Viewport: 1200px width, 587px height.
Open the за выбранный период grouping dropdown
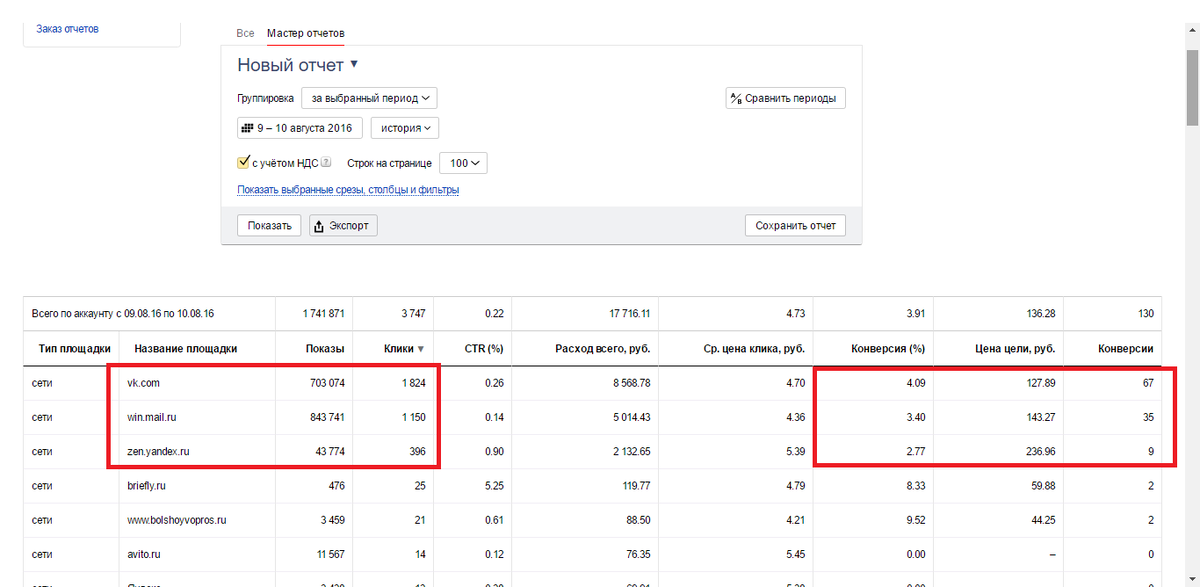coord(369,98)
